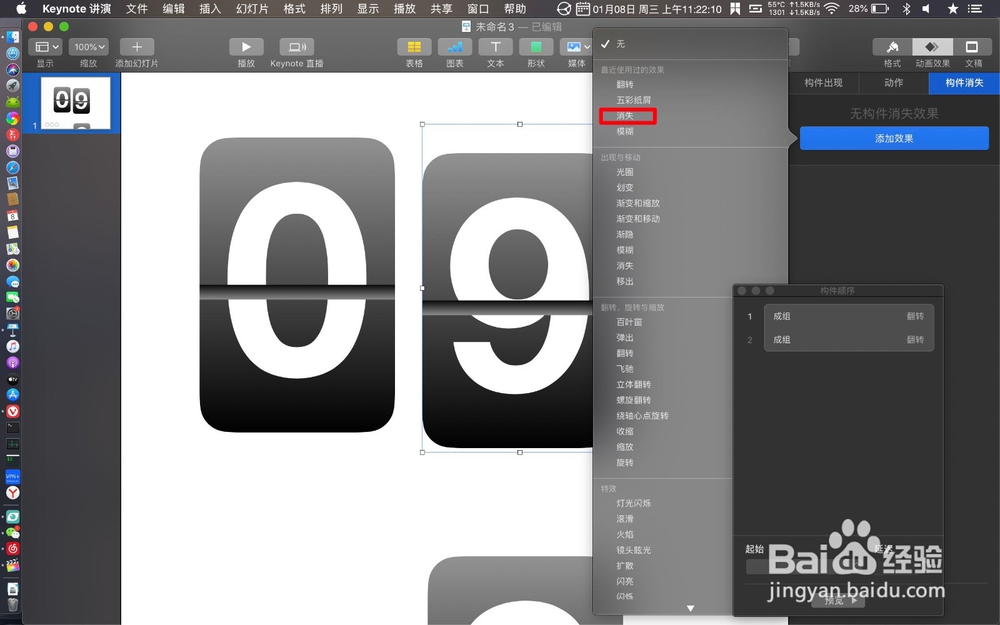Insert a chart via 图表 icon
Image resolution: width=1000 pixels, height=625 pixels.
[455, 47]
